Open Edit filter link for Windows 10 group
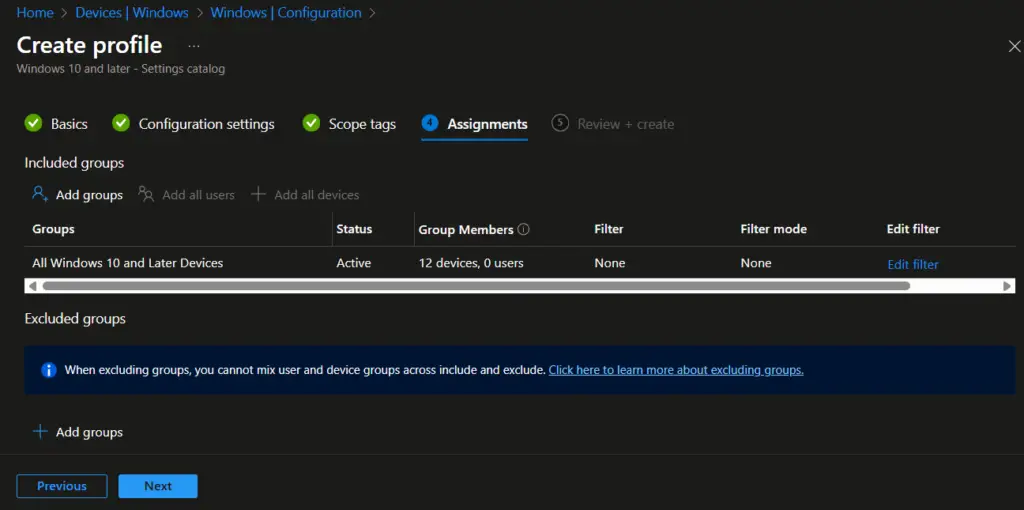Screen dimensions: 1024x510 [912, 265]
